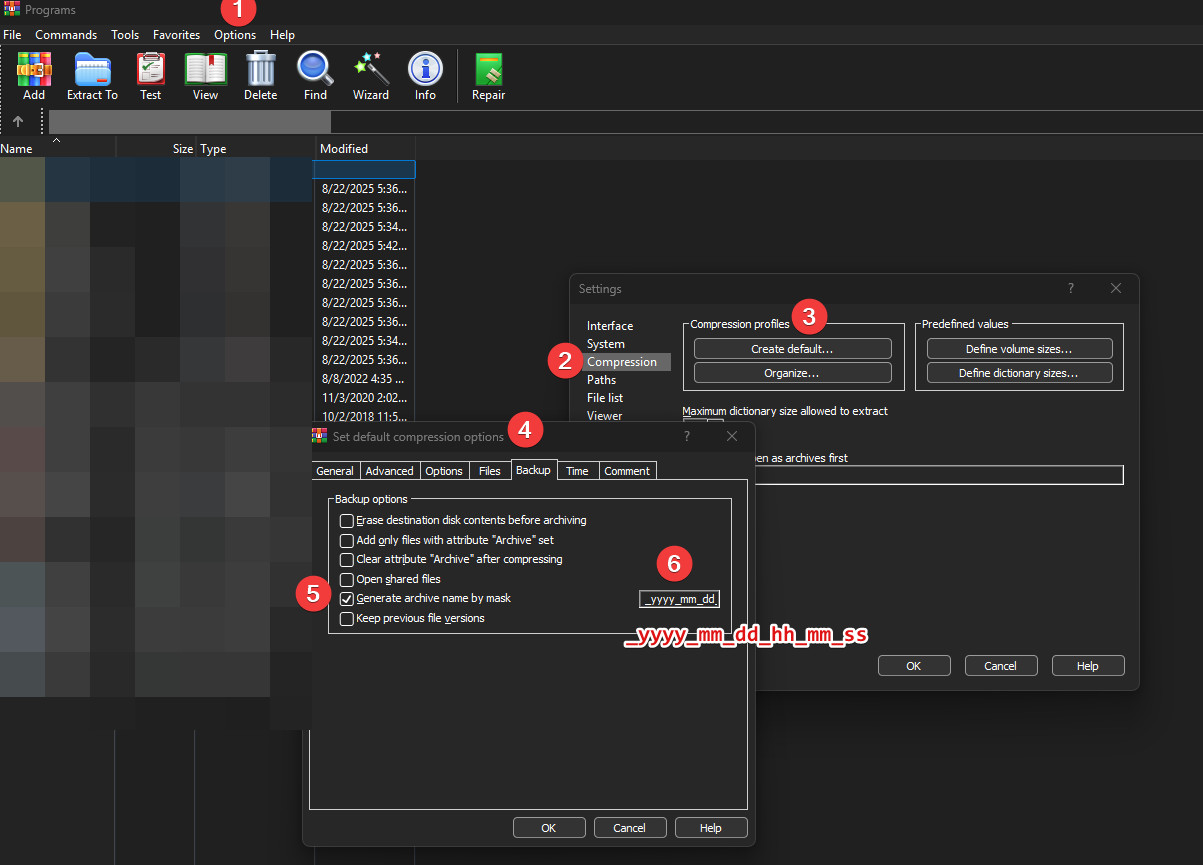
Task: Enable Erase destination disk contents checkbox
Action: 347,521
